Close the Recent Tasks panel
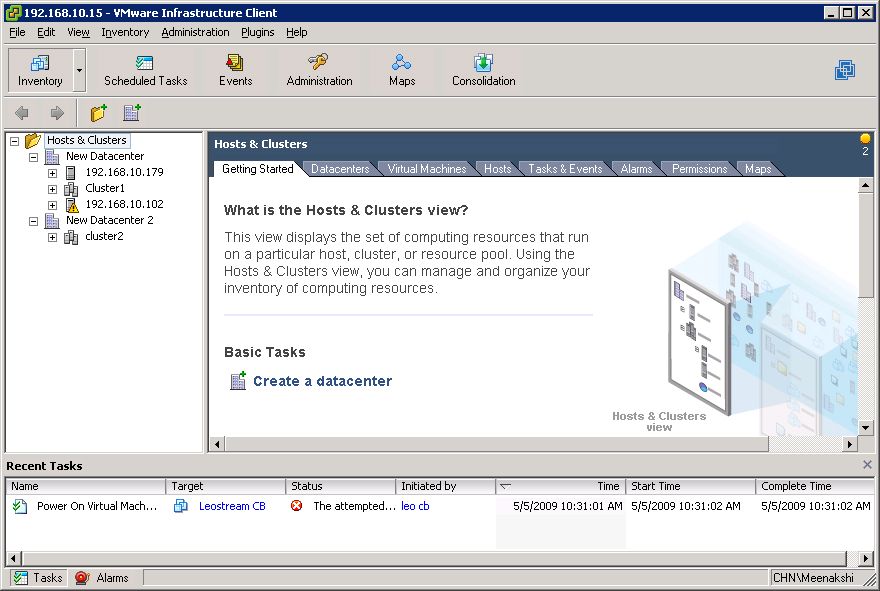The width and height of the screenshot is (880, 591). click(x=867, y=465)
